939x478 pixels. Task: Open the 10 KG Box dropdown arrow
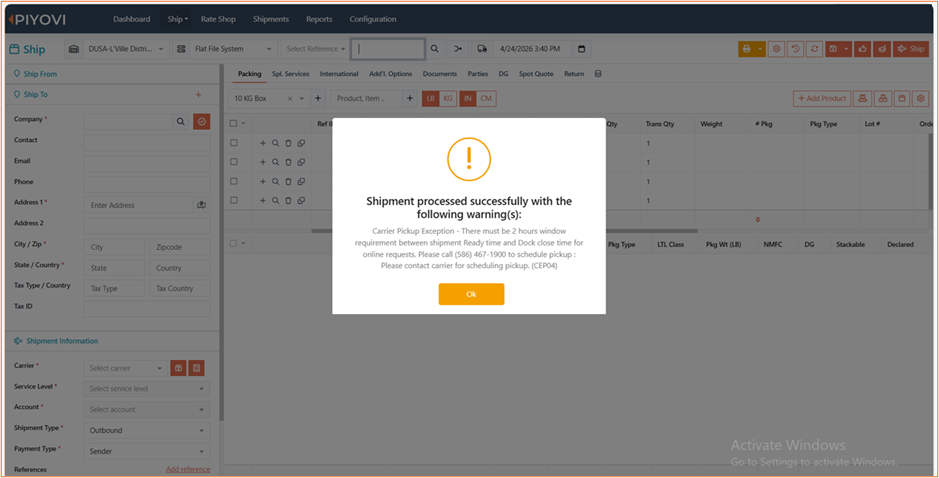302,99
